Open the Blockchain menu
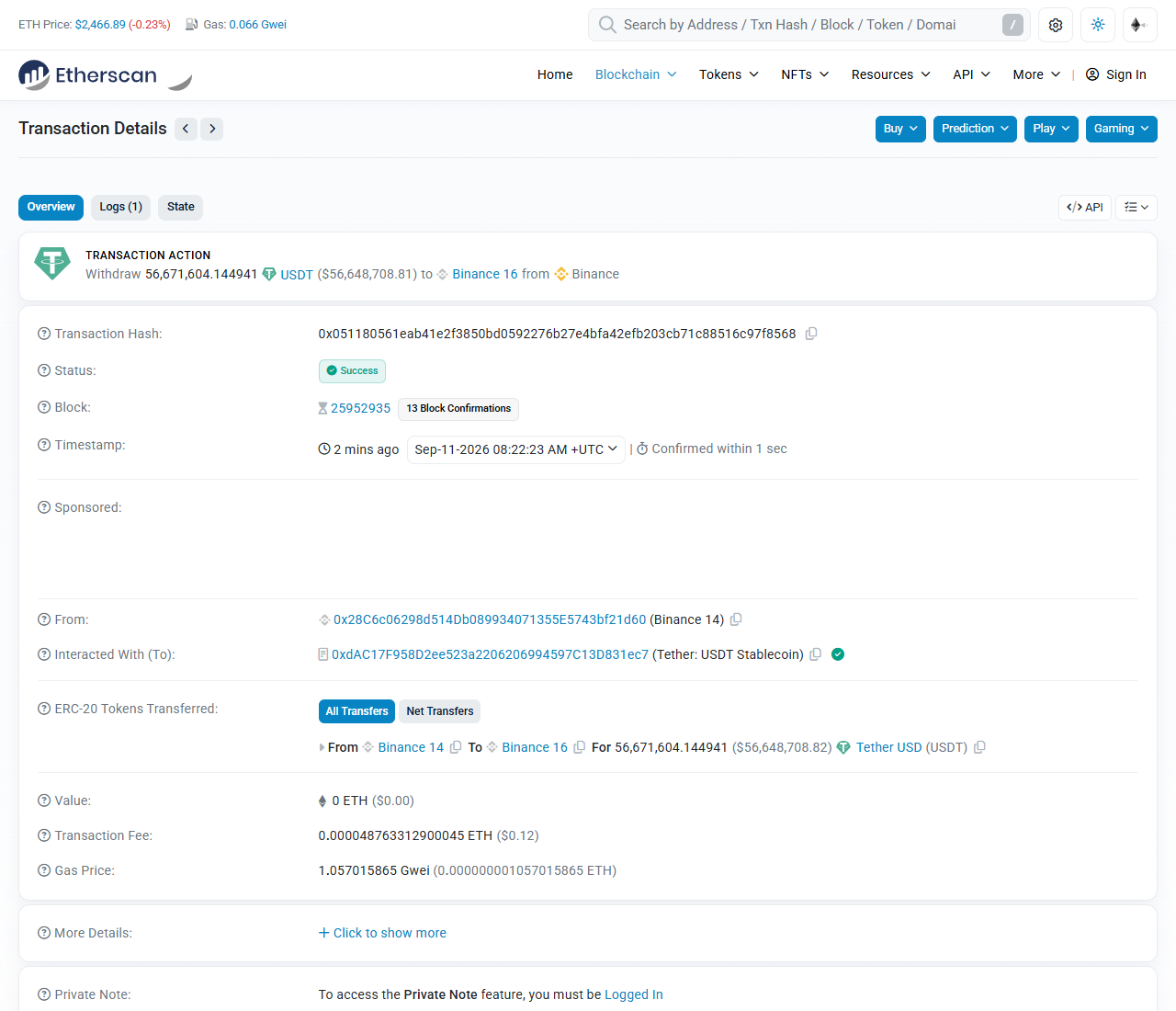Screen dimensions: 1176x1011 (x=636, y=75)
